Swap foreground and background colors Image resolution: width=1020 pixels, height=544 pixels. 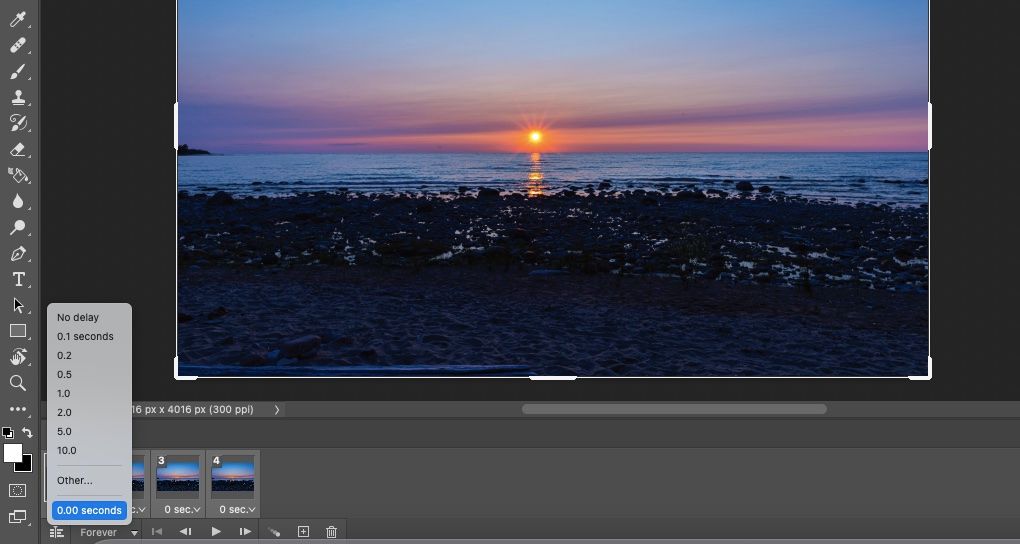pyautogui.click(x=28, y=433)
